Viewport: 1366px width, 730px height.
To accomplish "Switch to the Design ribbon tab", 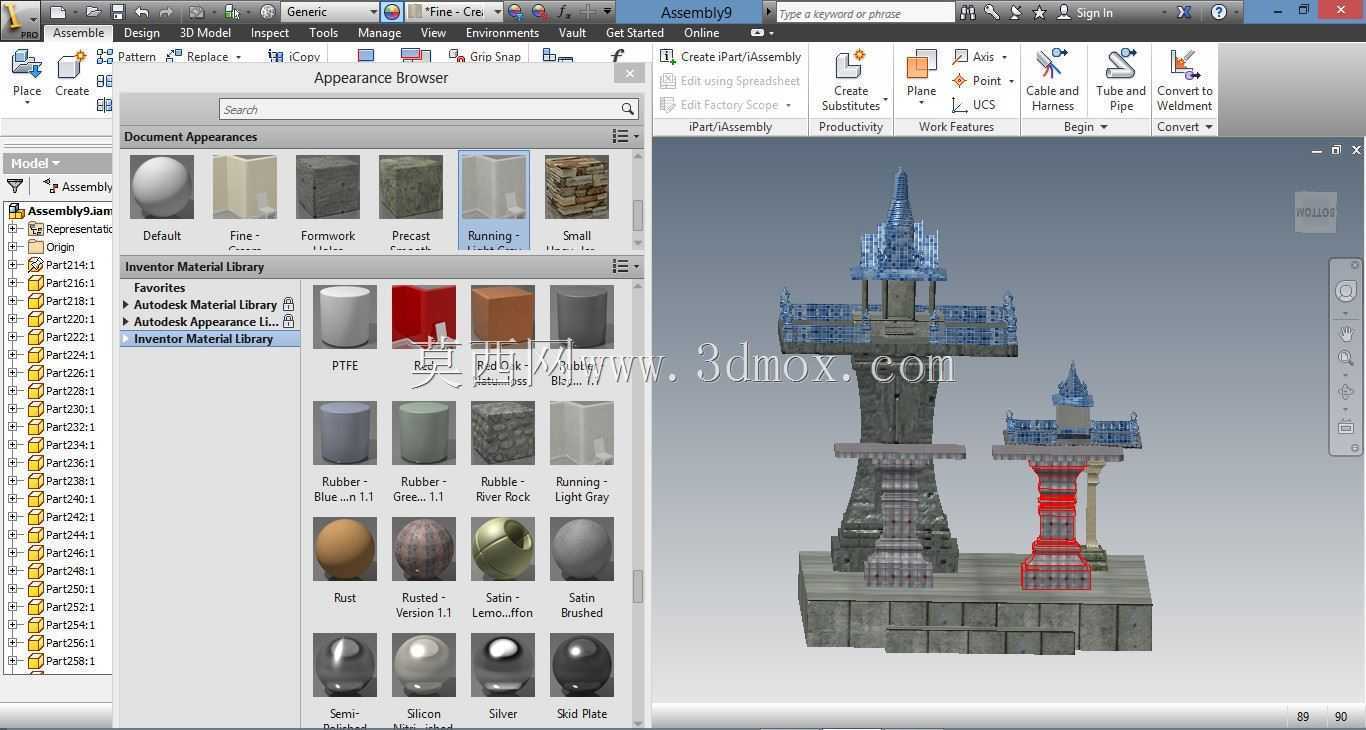I will [x=142, y=33].
